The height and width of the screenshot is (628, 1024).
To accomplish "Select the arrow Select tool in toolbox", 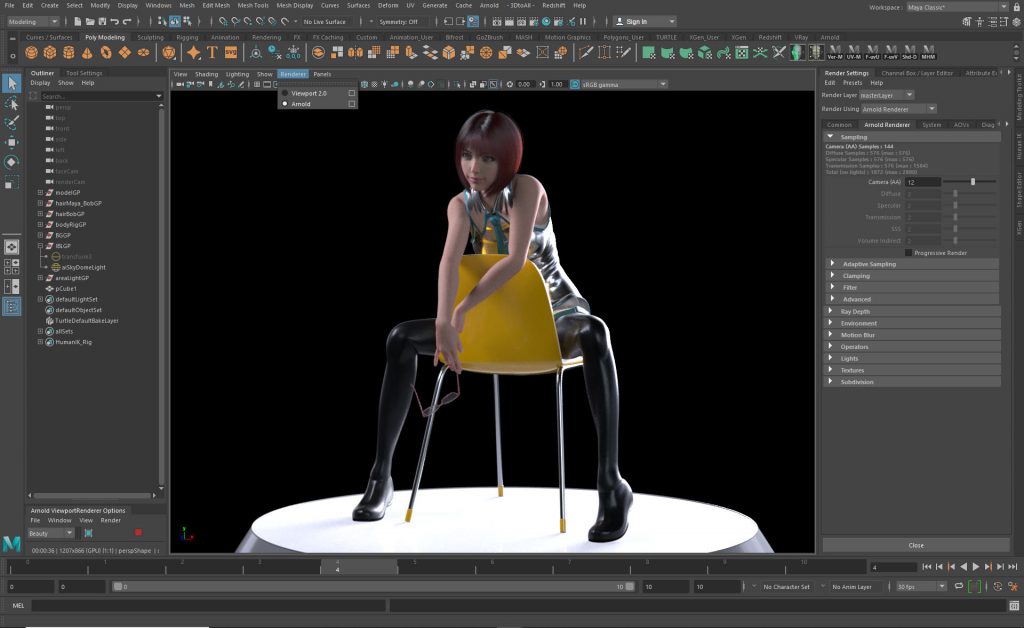I will pos(11,83).
